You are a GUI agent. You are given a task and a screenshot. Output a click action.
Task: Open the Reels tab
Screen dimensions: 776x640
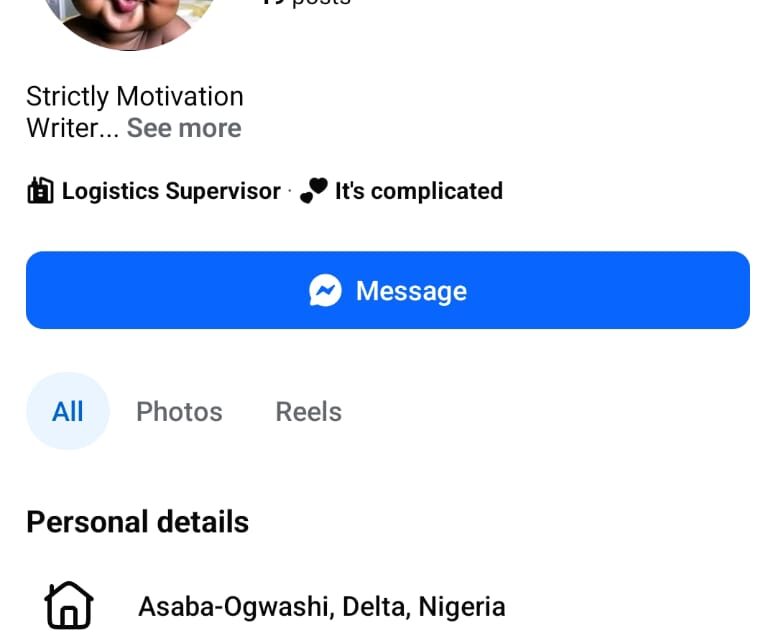[x=308, y=411]
